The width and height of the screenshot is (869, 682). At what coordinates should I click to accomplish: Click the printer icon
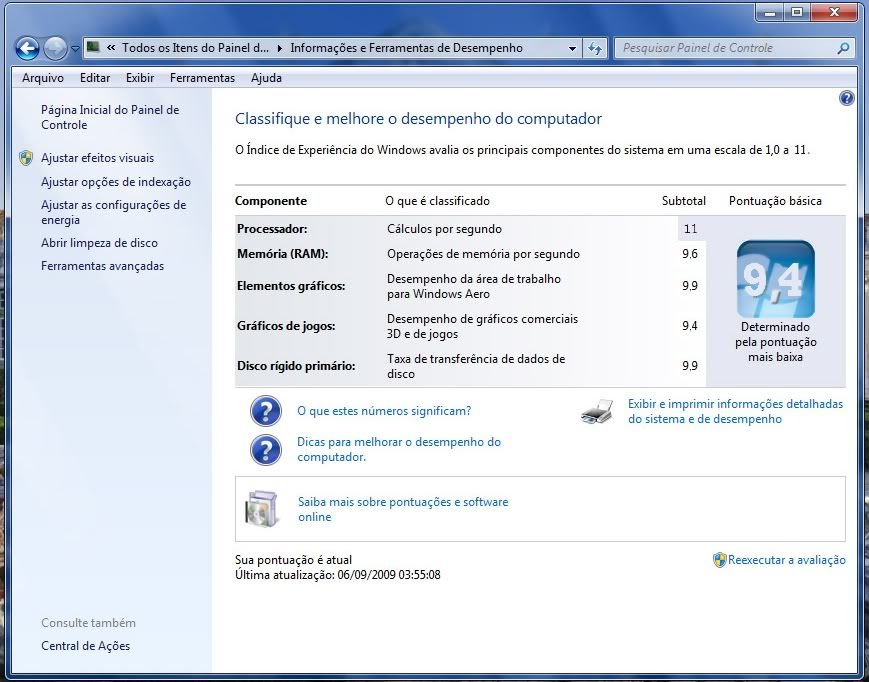tap(597, 412)
